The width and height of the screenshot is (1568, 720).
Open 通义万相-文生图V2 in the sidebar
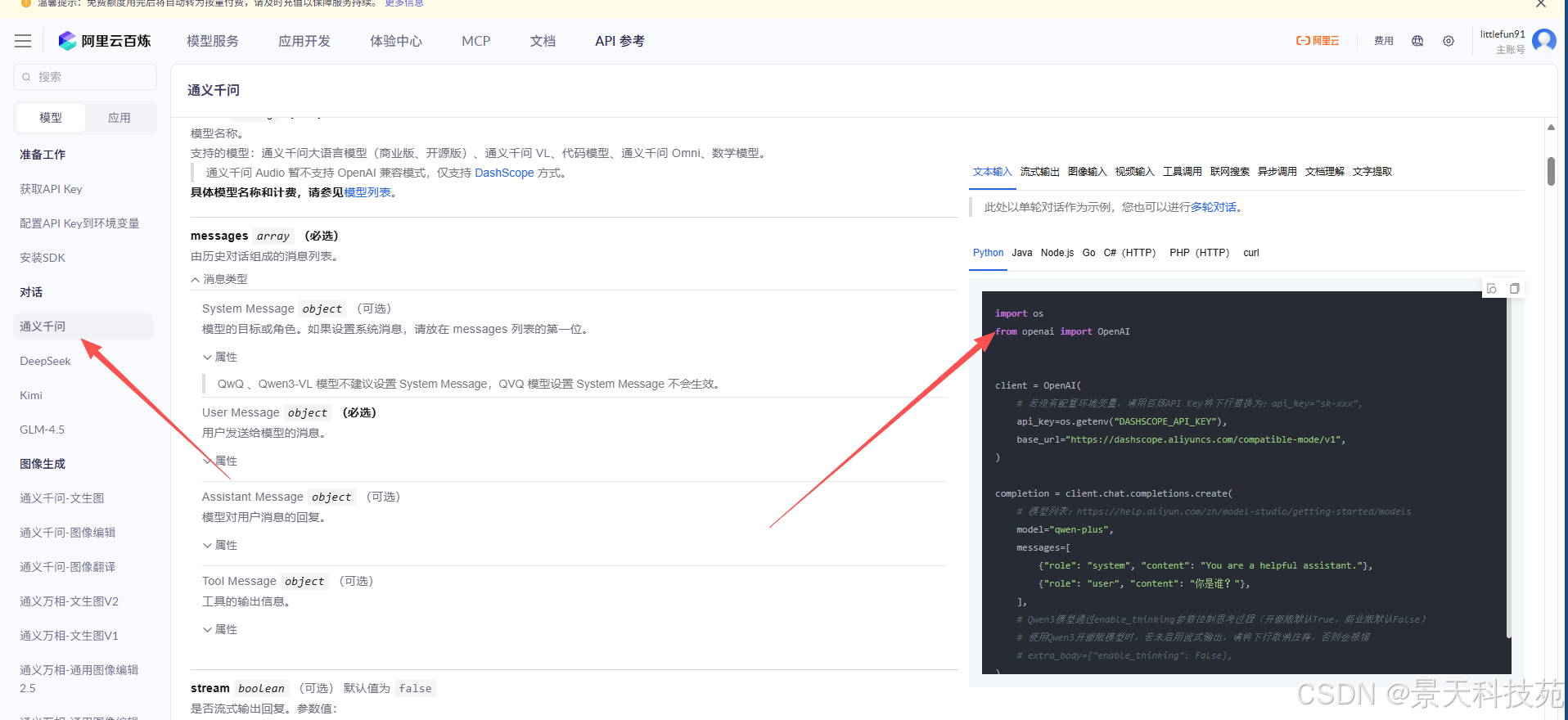pos(69,601)
